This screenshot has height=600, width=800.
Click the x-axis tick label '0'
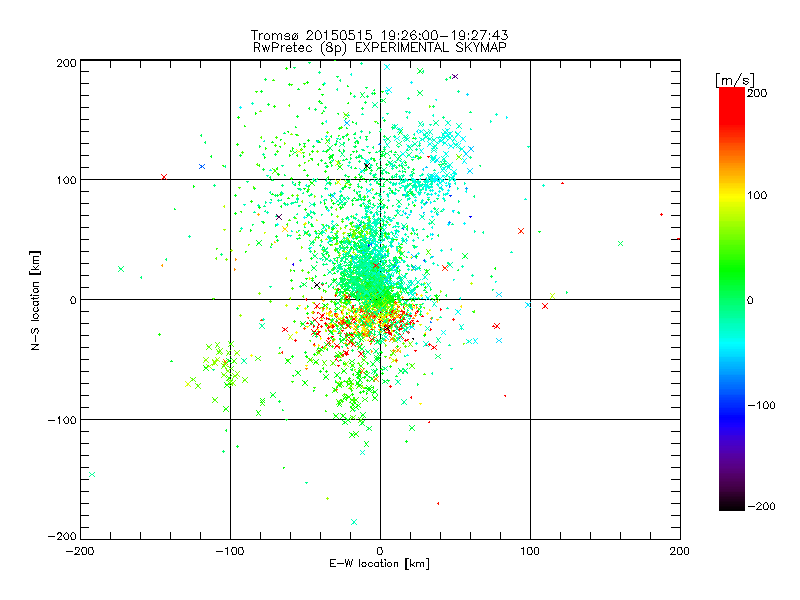[380, 551]
